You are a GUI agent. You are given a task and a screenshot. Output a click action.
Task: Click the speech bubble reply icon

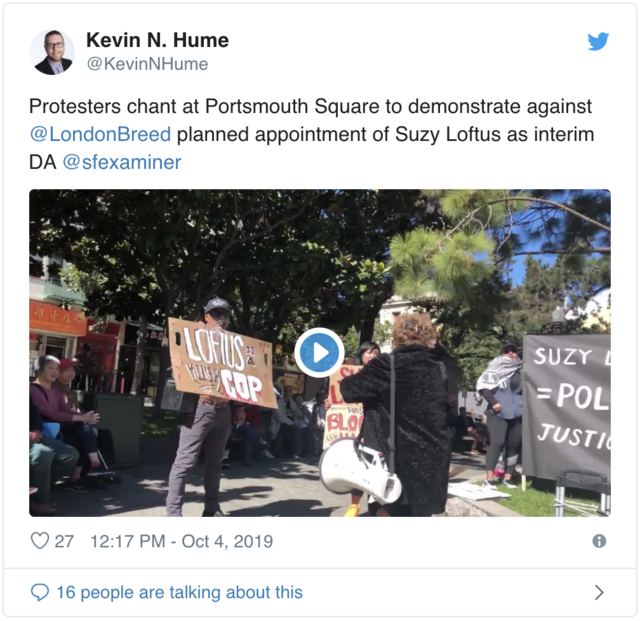pos(40,592)
